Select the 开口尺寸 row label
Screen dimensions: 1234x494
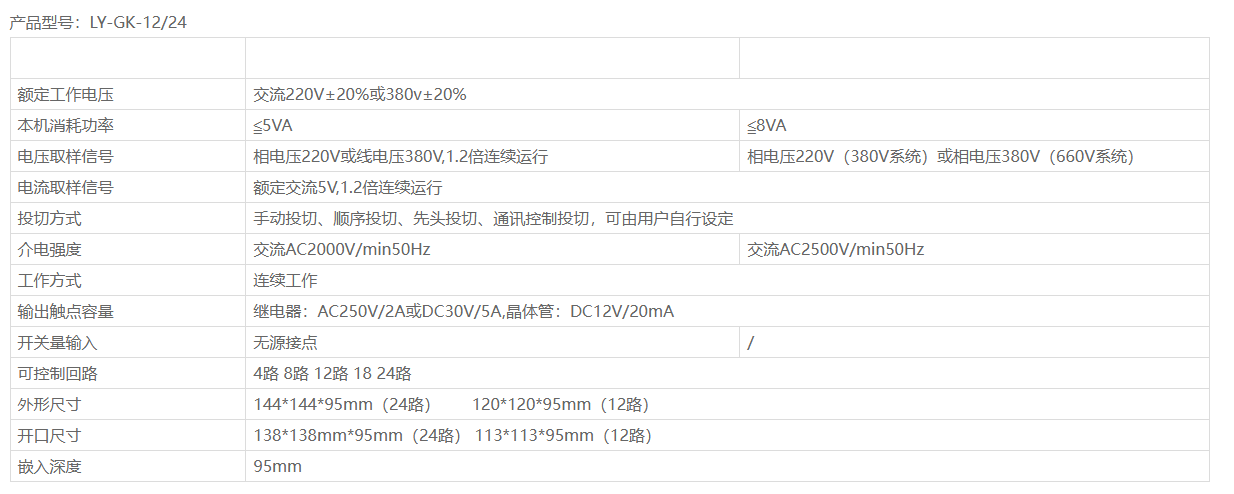49,436
